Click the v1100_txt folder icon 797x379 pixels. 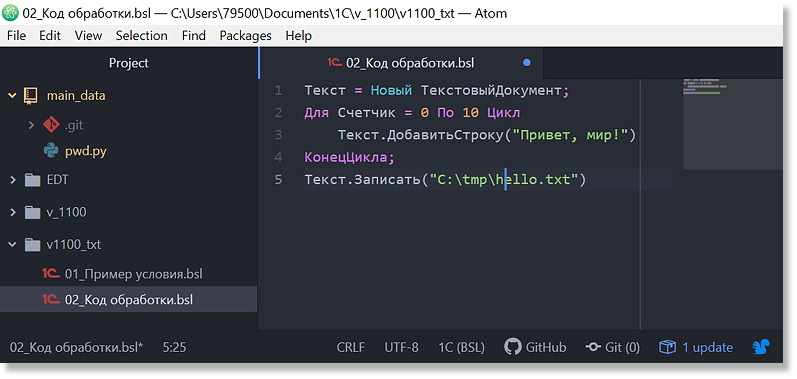pos(32,245)
